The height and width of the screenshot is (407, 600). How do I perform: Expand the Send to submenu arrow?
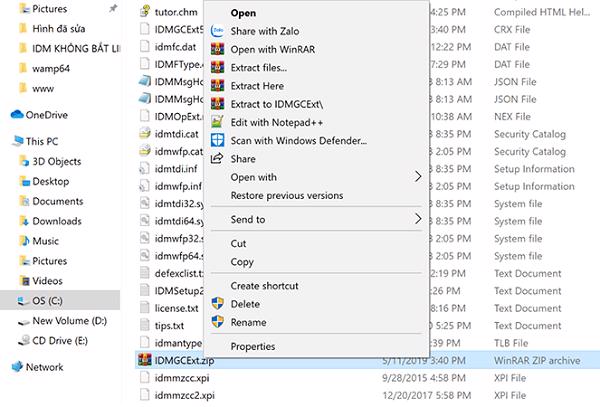(x=418, y=219)
